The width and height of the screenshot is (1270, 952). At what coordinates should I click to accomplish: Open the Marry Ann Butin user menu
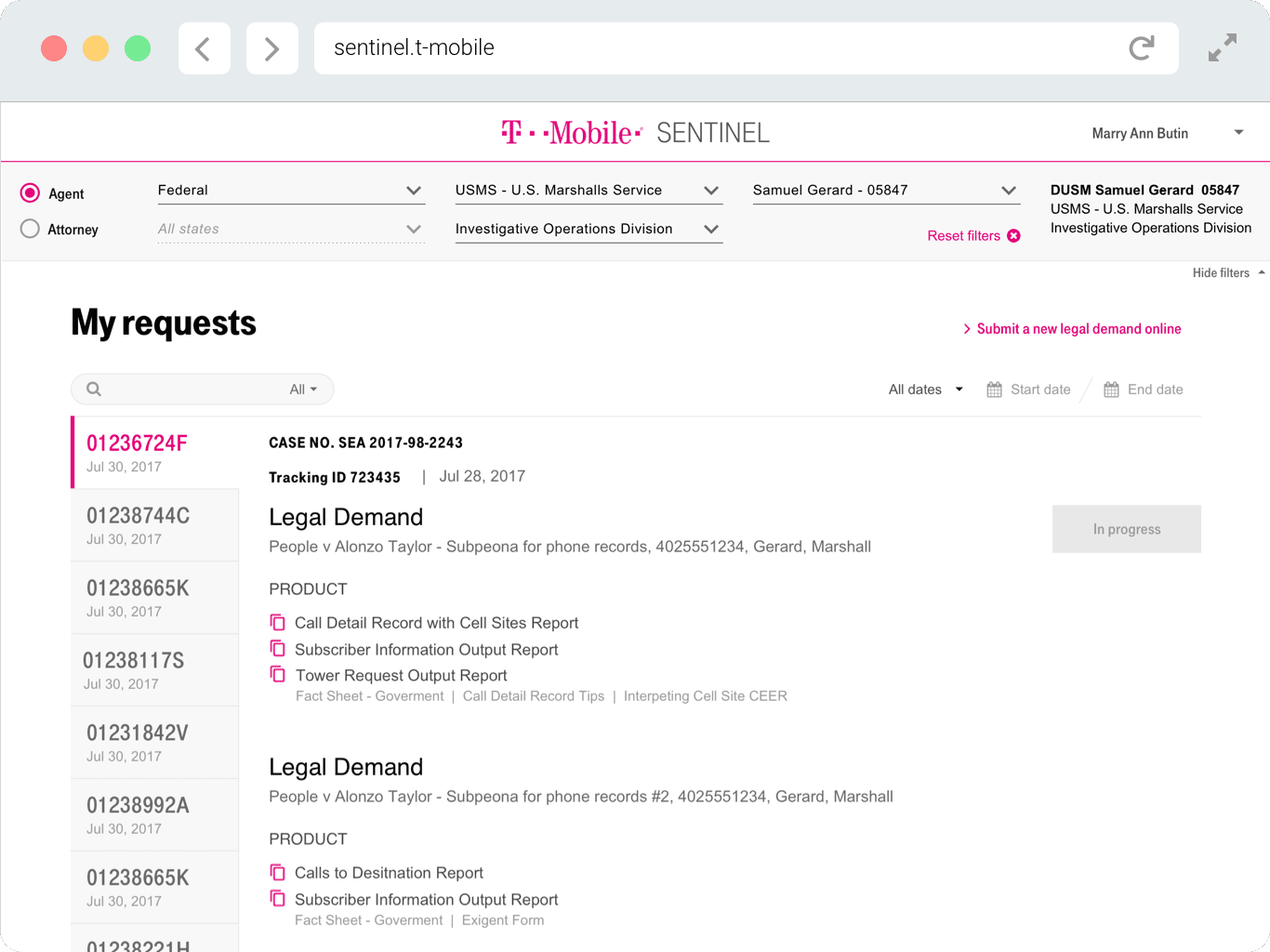click(x=1168, y=133)
